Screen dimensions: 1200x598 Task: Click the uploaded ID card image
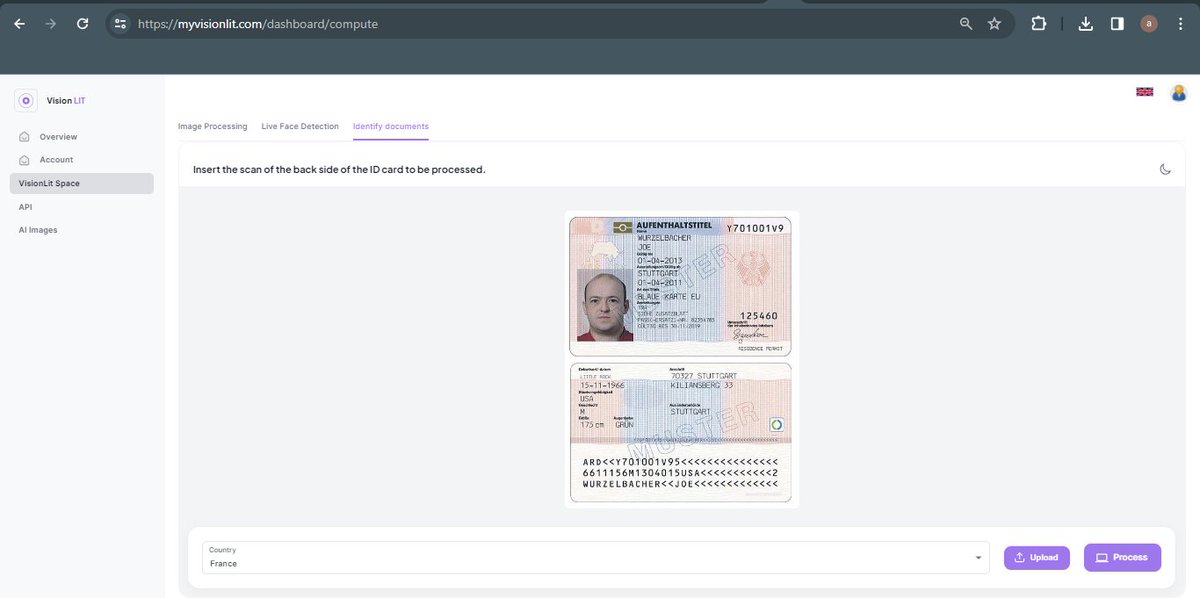[681, 359]
